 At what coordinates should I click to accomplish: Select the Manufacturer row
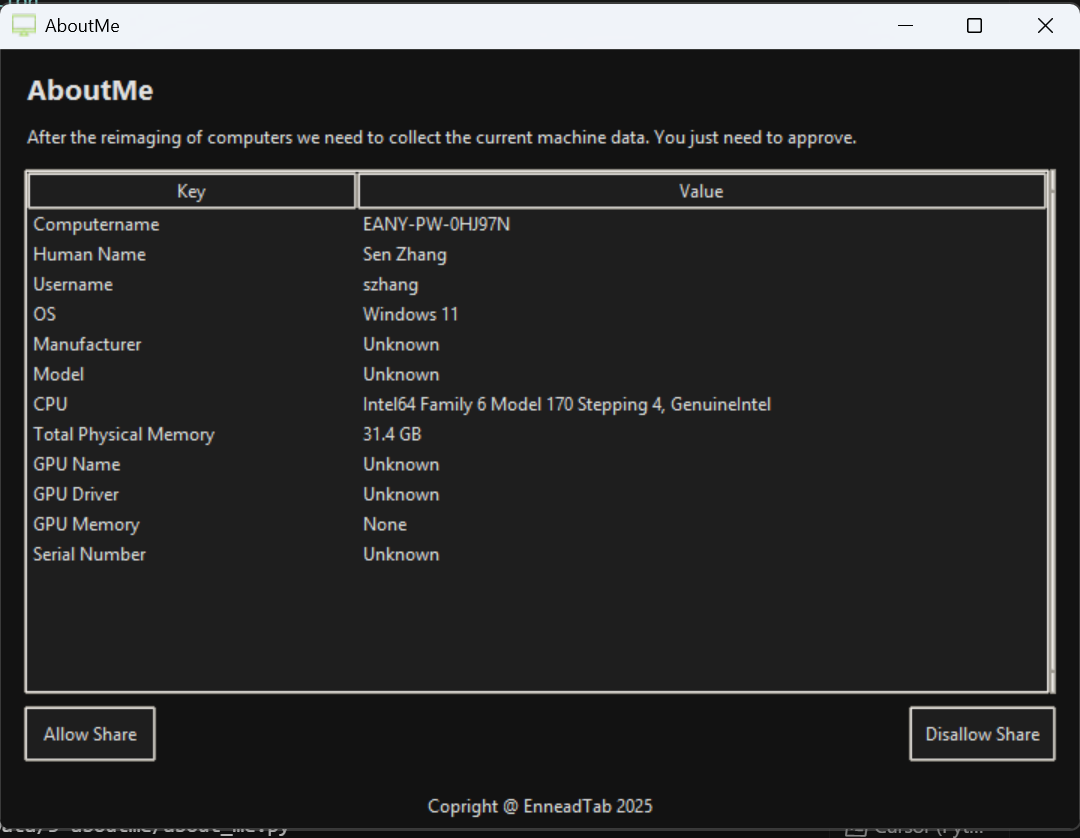pyautogui.click(x=87, y=345)
